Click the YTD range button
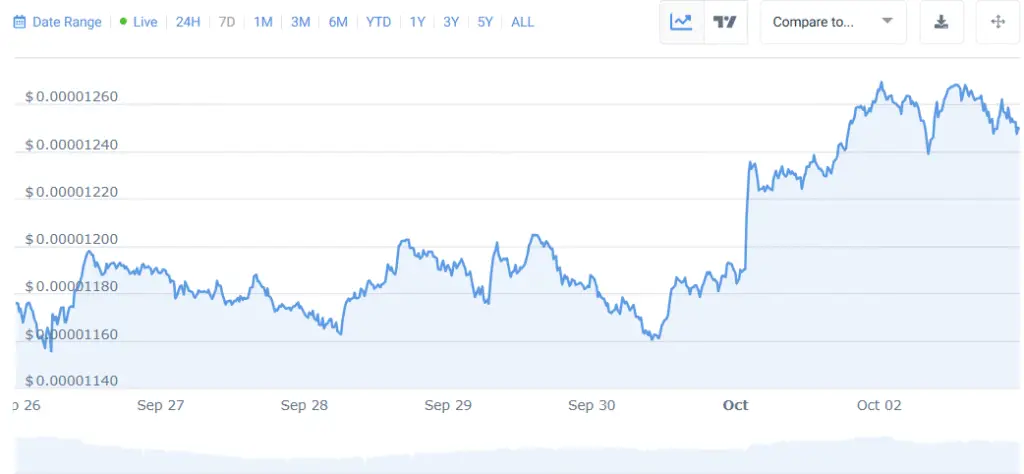This screenshot has height=474, width=1024. pyautogui.click(x=379, y=22)
